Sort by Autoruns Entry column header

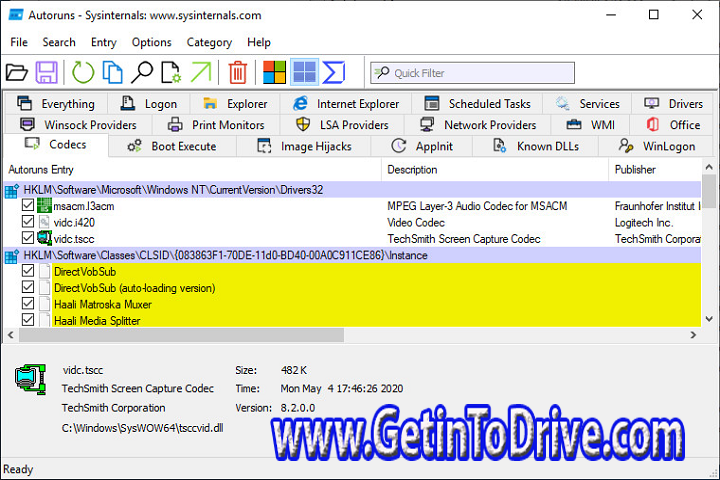coord(192,169)
